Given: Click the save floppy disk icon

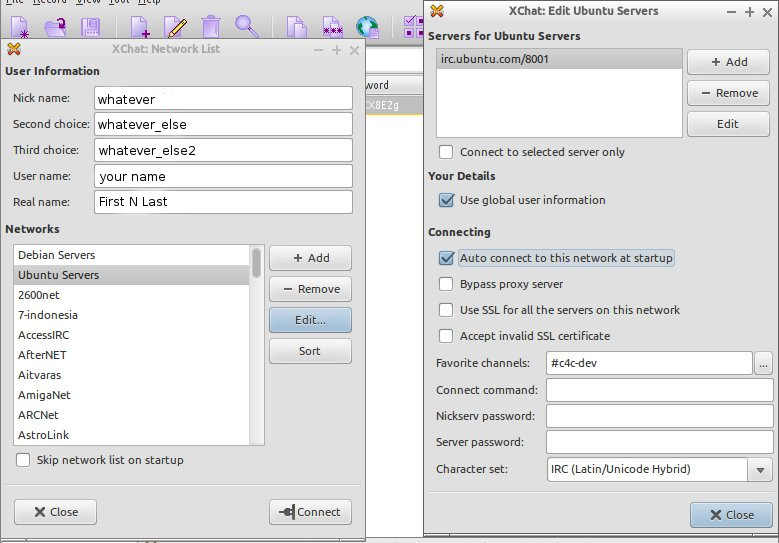Looking at the screenshot, I should [89, 26].
